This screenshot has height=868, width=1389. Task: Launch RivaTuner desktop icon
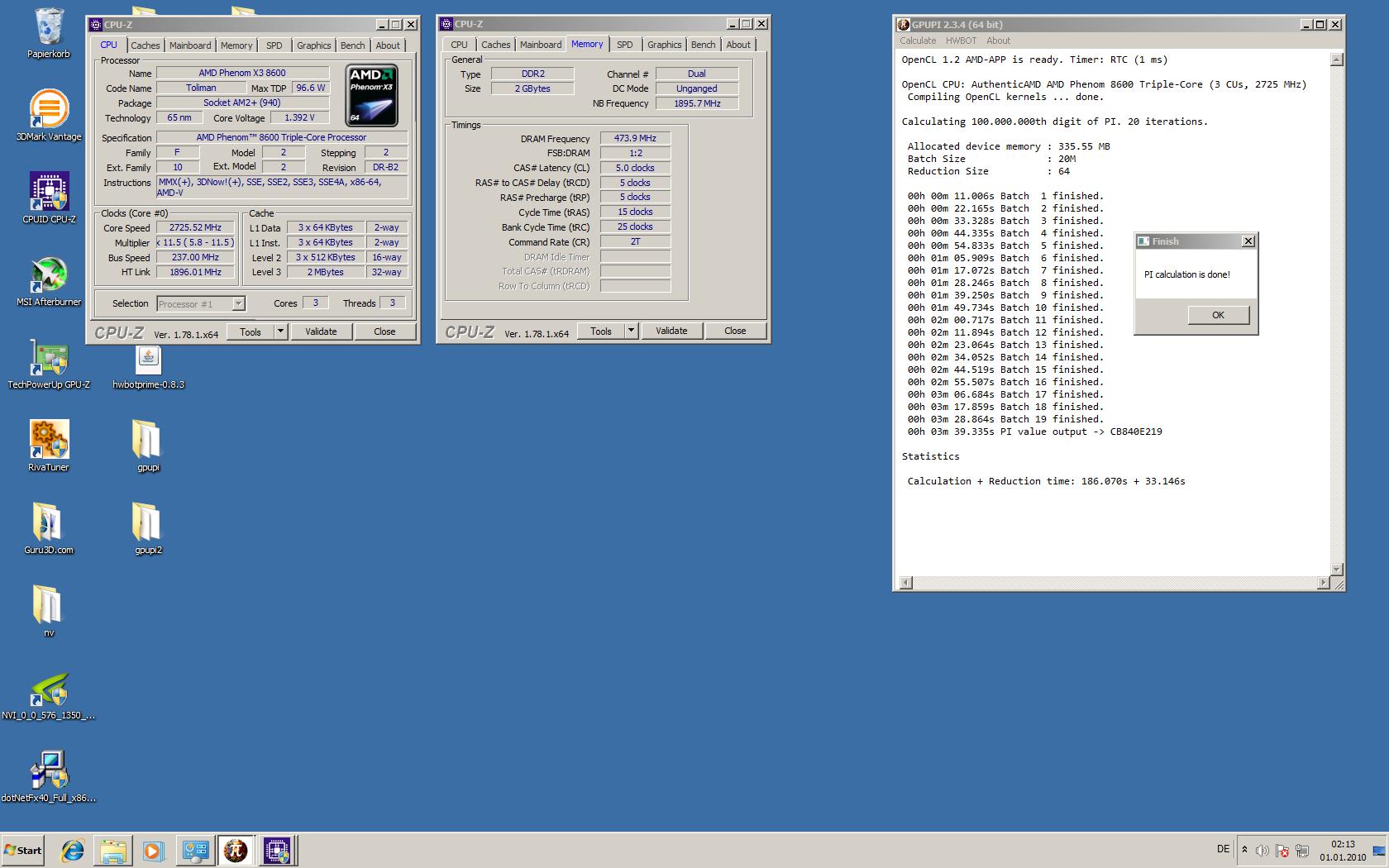point(49,446)
